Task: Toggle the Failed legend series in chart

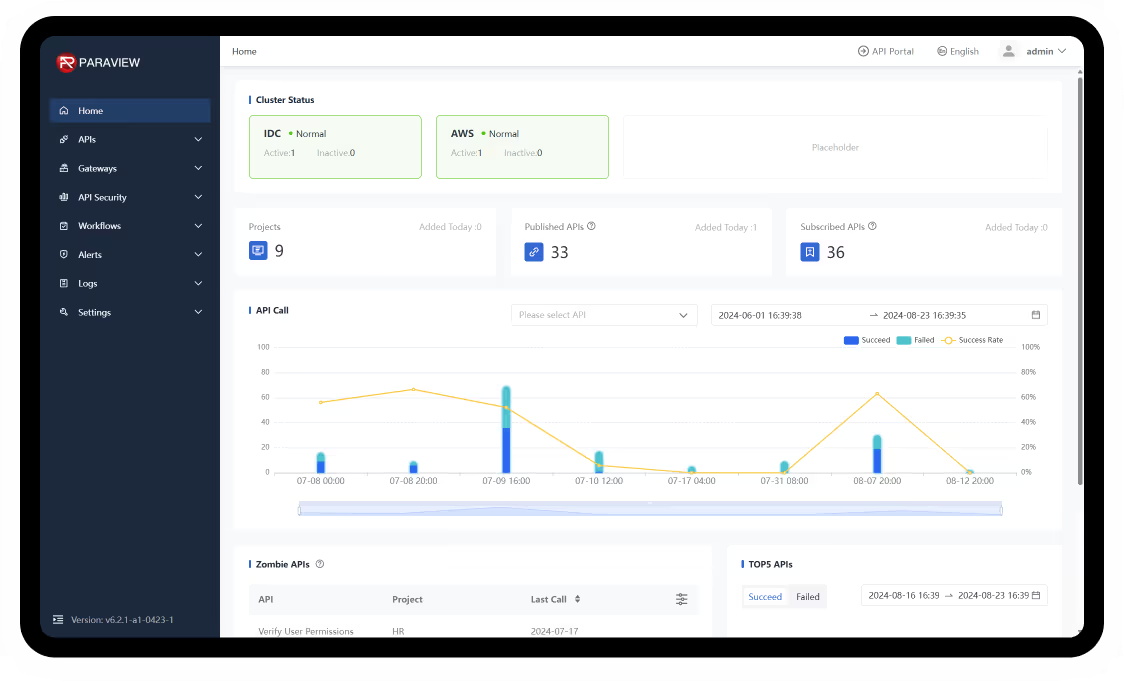Action: point(915,341)
